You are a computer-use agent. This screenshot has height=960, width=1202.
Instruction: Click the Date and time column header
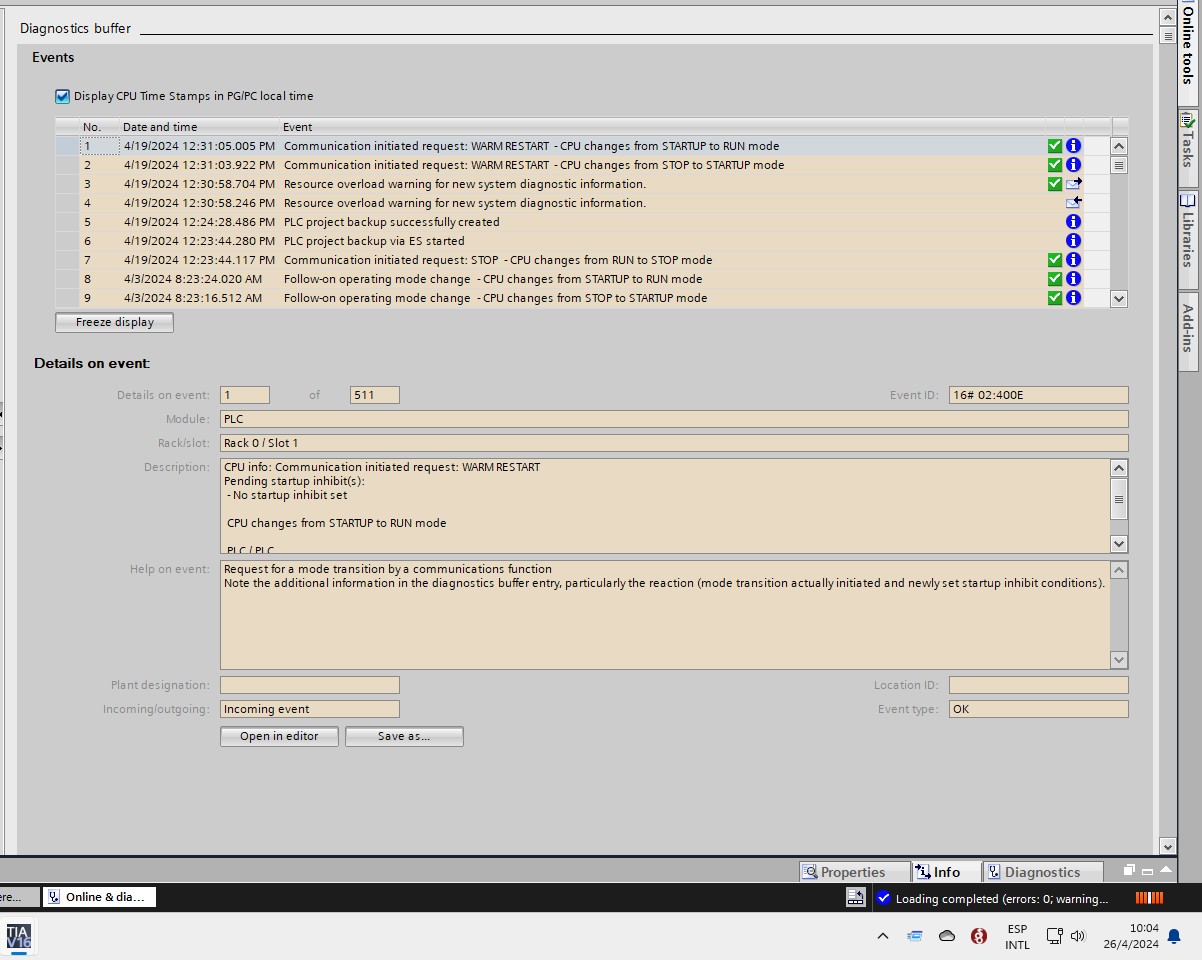click(198, 127)
